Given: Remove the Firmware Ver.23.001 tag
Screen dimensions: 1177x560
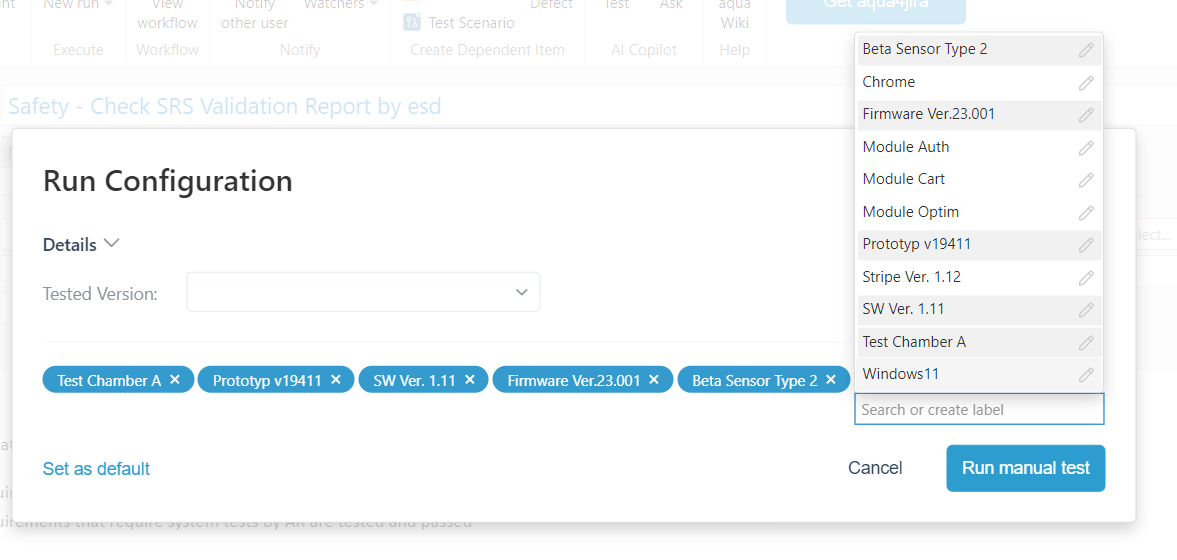Looking at the screenshot, I should (654, 380).
